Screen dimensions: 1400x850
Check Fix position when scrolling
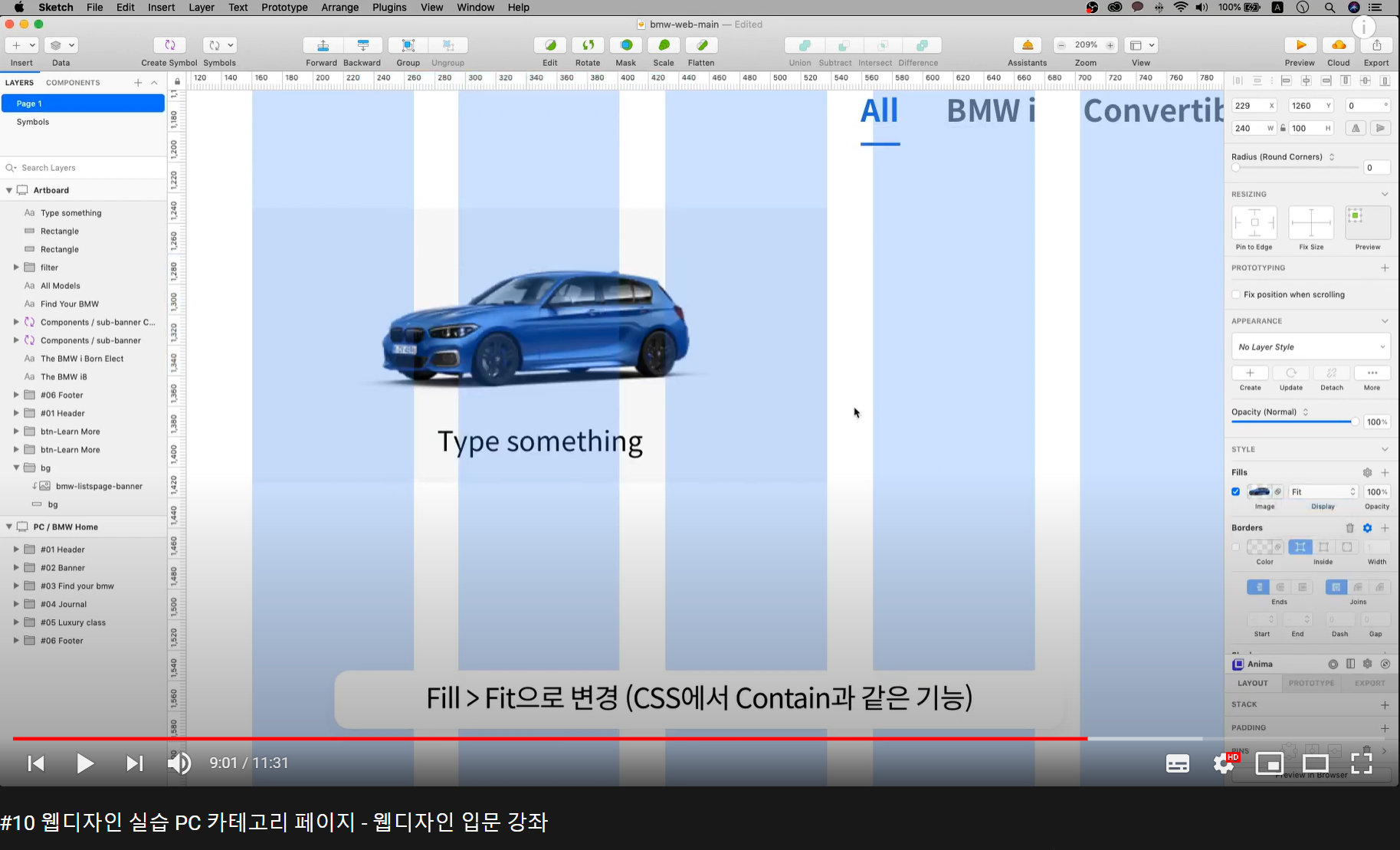tap(1236, 294)
